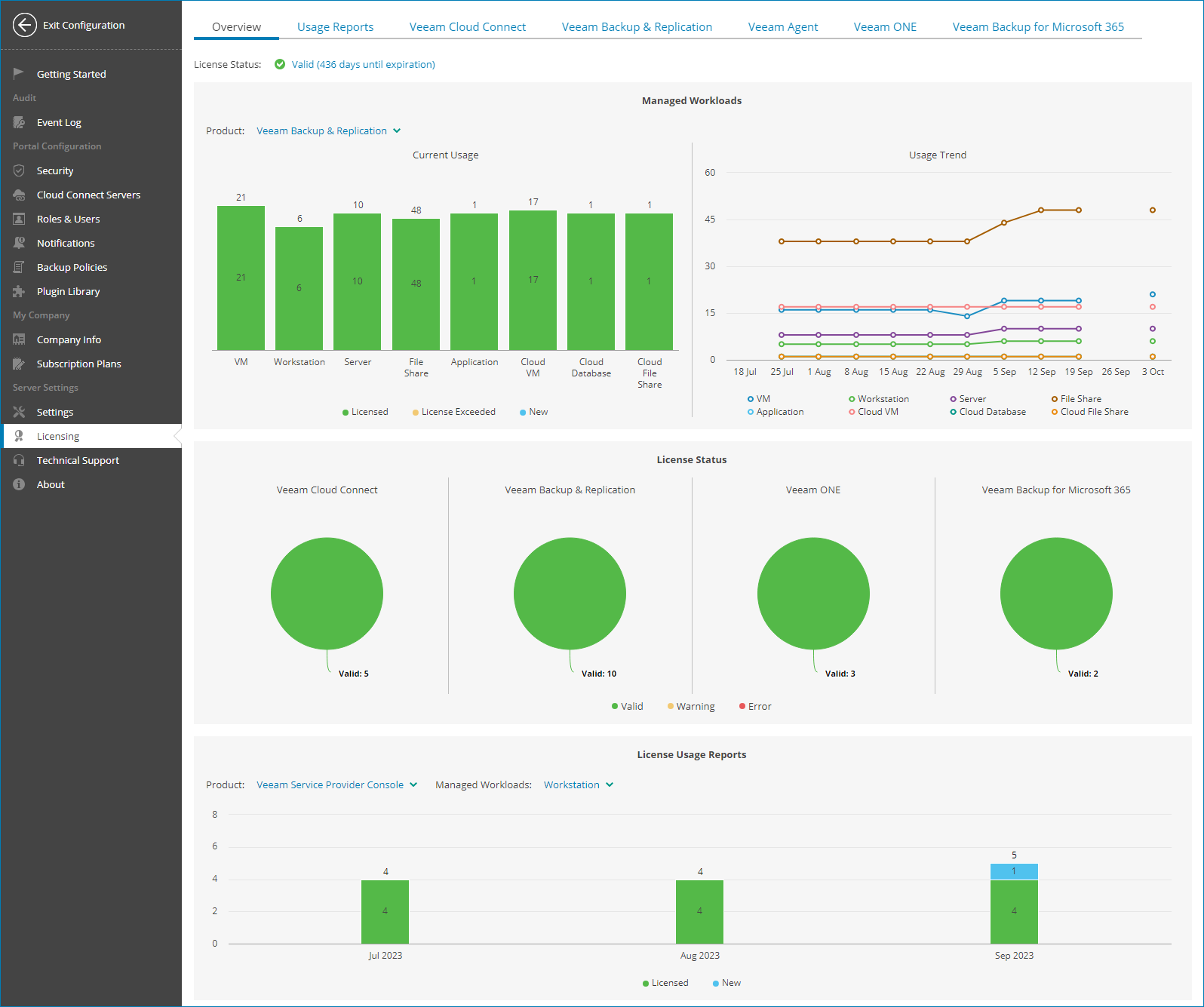
Task: Click the Getting Started flag icon
Action: click(19, 73)
